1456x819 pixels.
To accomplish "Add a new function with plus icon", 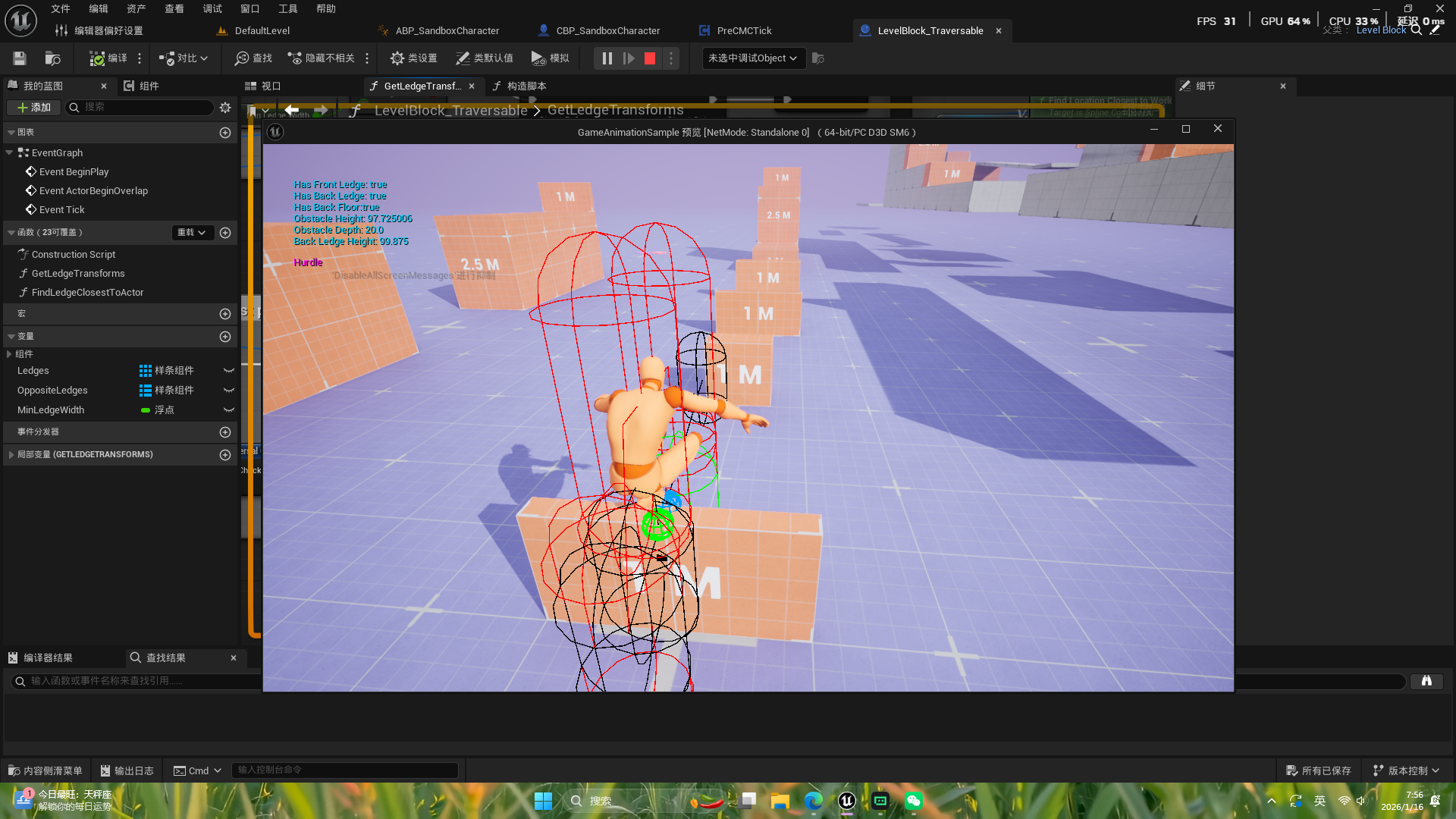I will [x=225, y=233].
